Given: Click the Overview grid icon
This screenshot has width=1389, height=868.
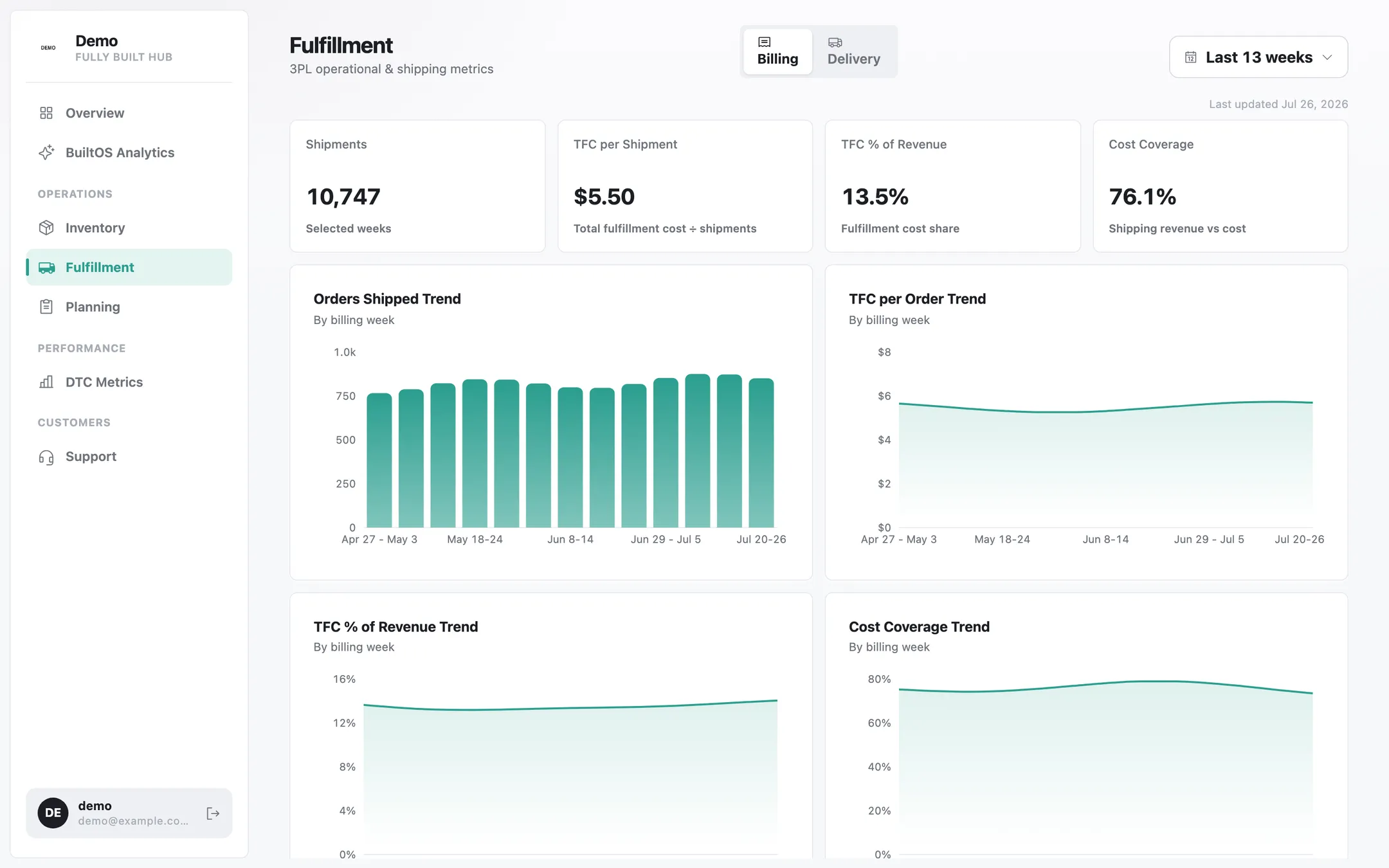Looking at the screenshot, I should [46, 113].
